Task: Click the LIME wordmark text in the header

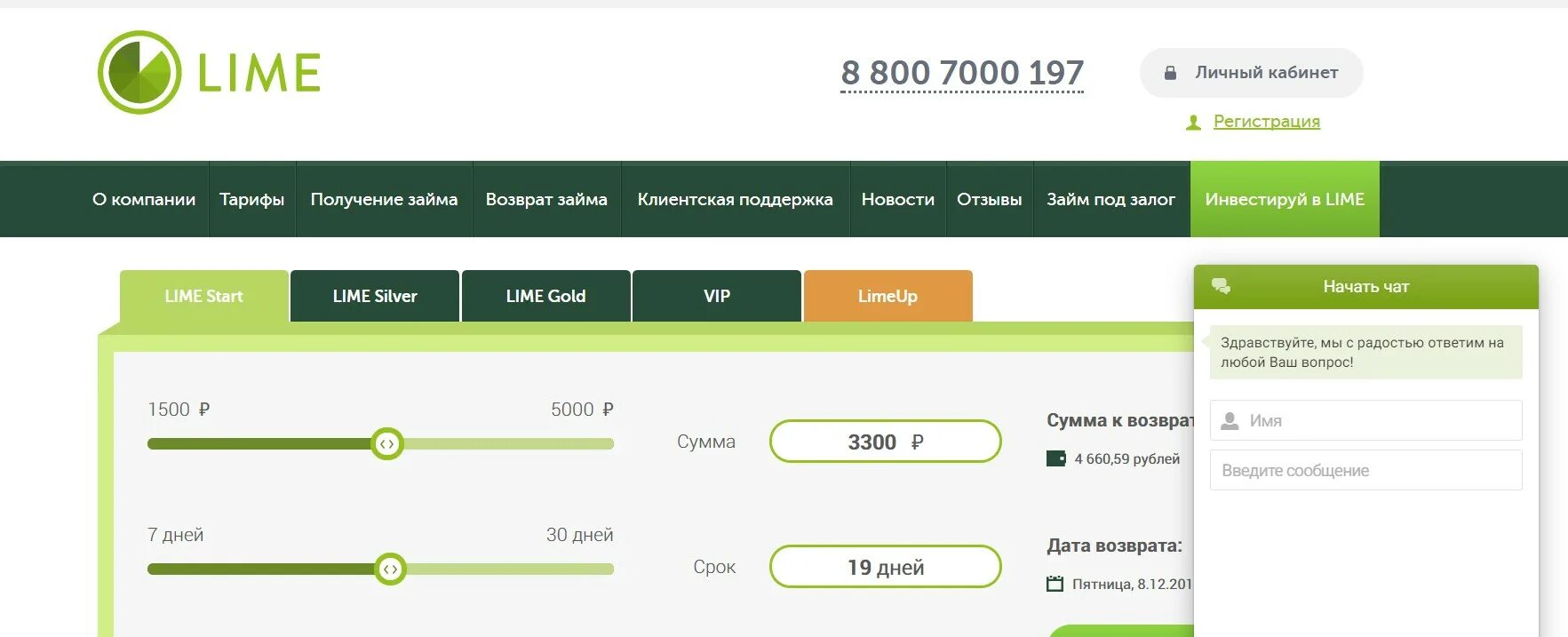Action: click(x=259, y=73)
